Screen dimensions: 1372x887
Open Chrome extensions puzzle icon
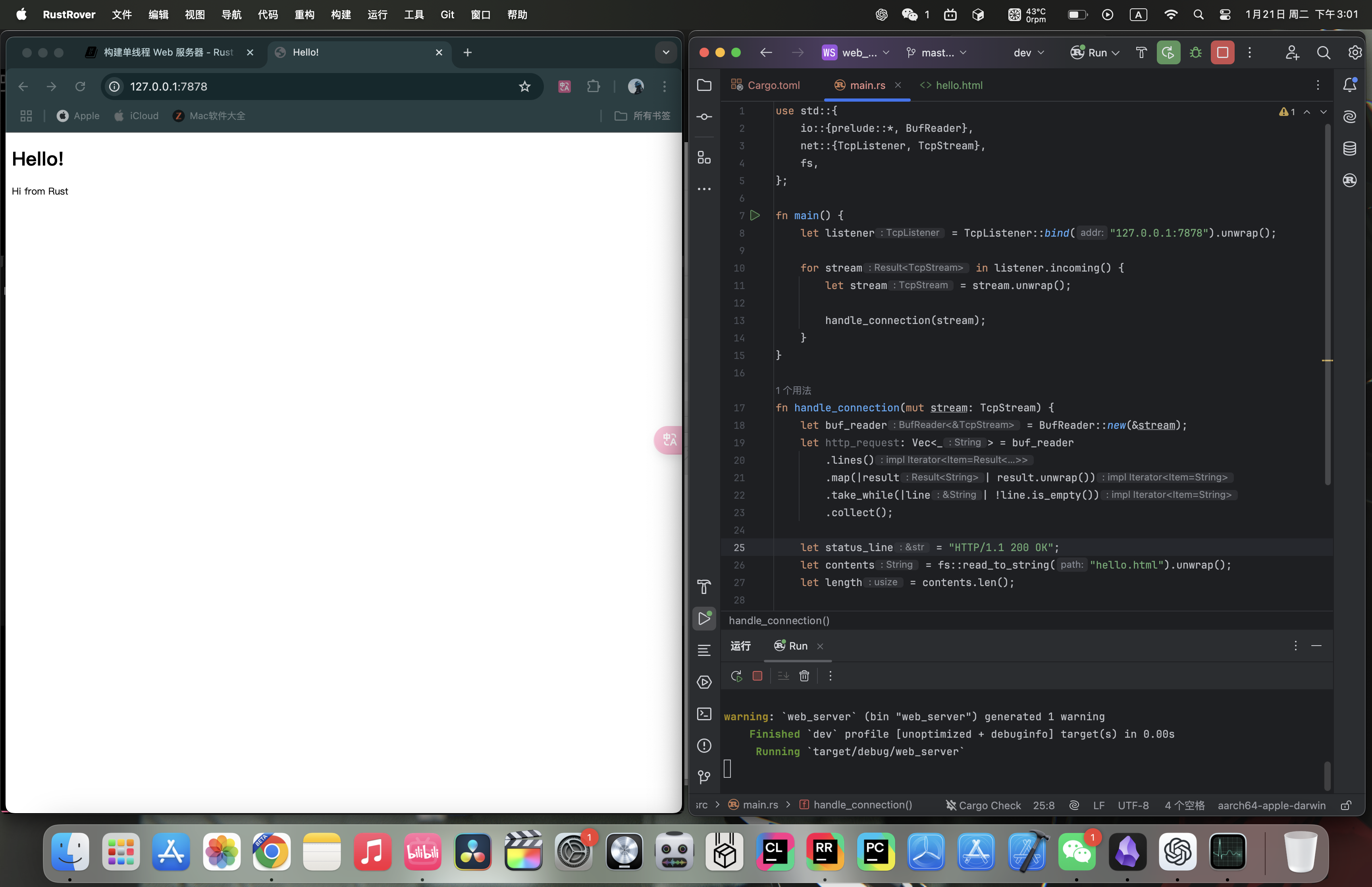593,87
